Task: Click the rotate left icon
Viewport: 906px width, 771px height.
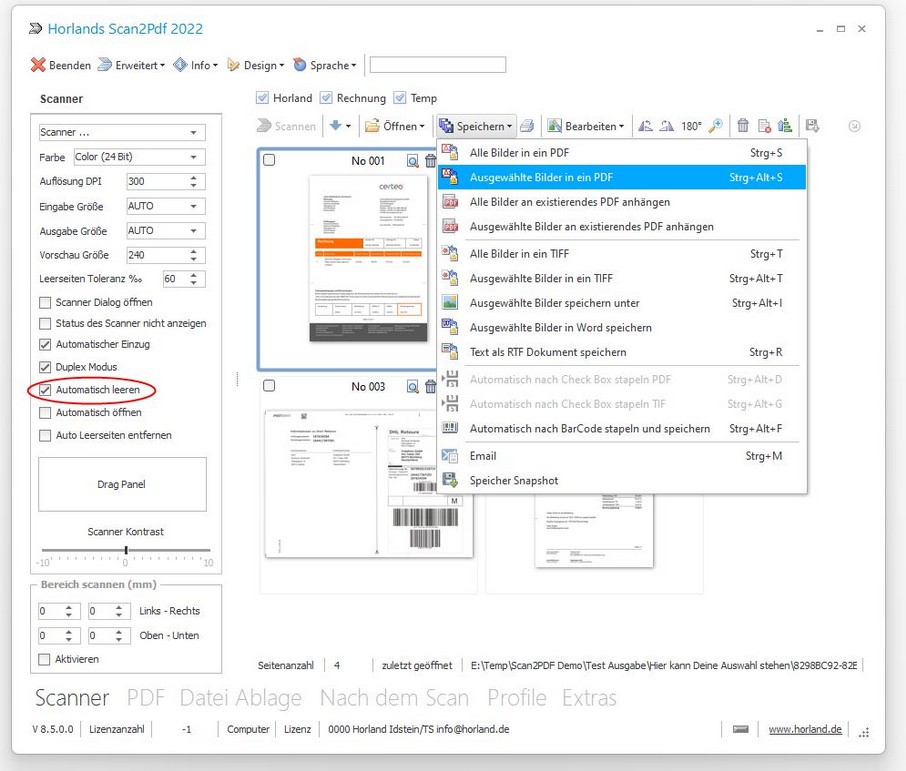Action: click(645, 125)
